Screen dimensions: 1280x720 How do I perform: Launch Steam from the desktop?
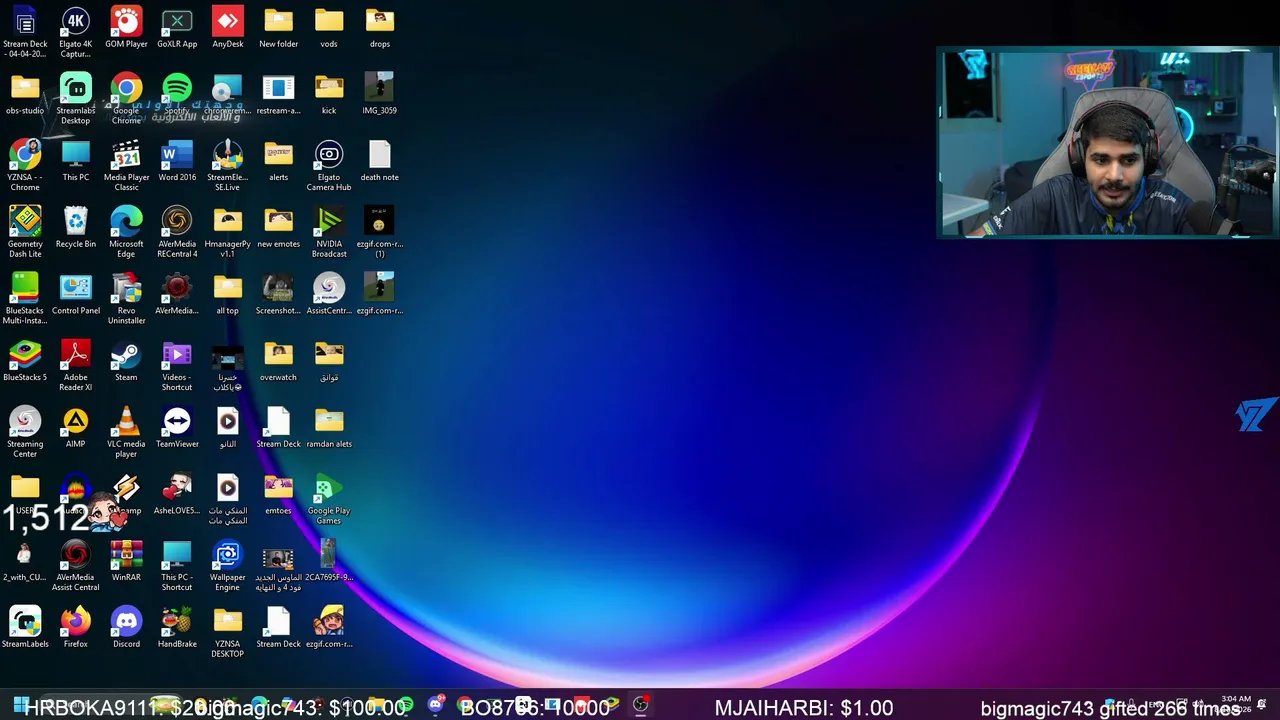click(x=126, y=361)
